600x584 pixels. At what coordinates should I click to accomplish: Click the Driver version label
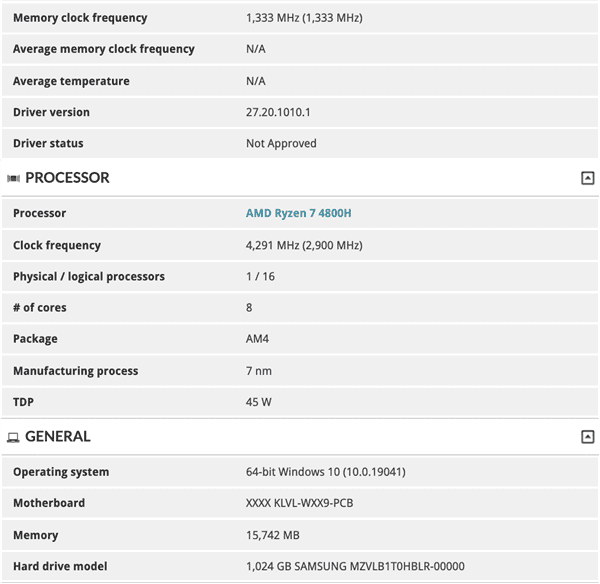[x=51, y=113]
